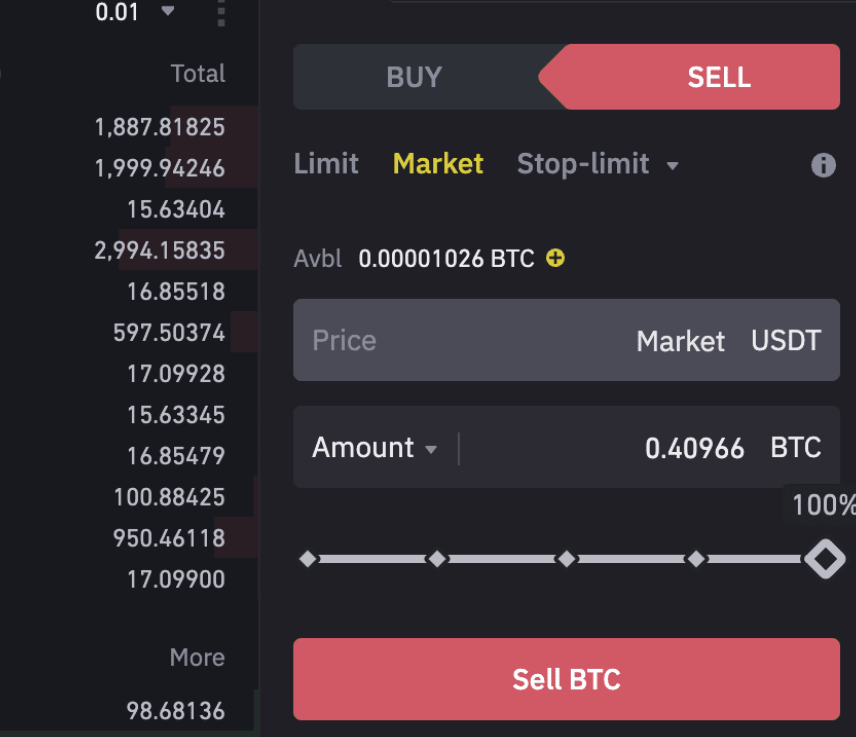Click the 100% slider handle
Viewport: 856px width, 737px height.
[825, 559]
